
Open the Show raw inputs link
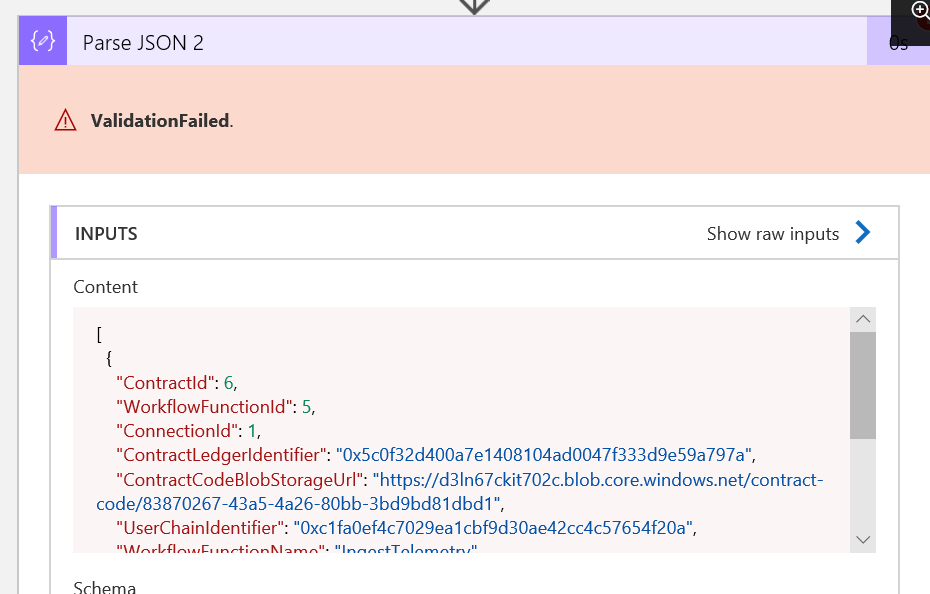[x=772, y=234]
